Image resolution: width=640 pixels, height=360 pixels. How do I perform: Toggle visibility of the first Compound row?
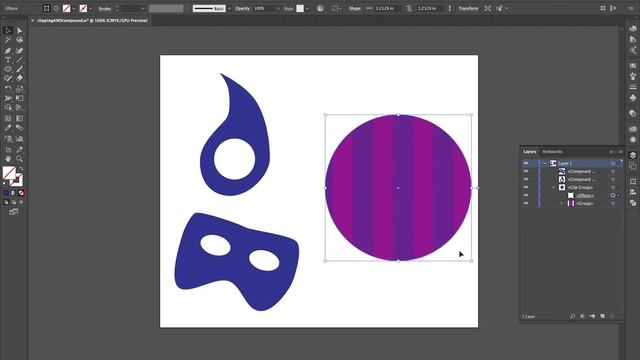click(526, 171)
